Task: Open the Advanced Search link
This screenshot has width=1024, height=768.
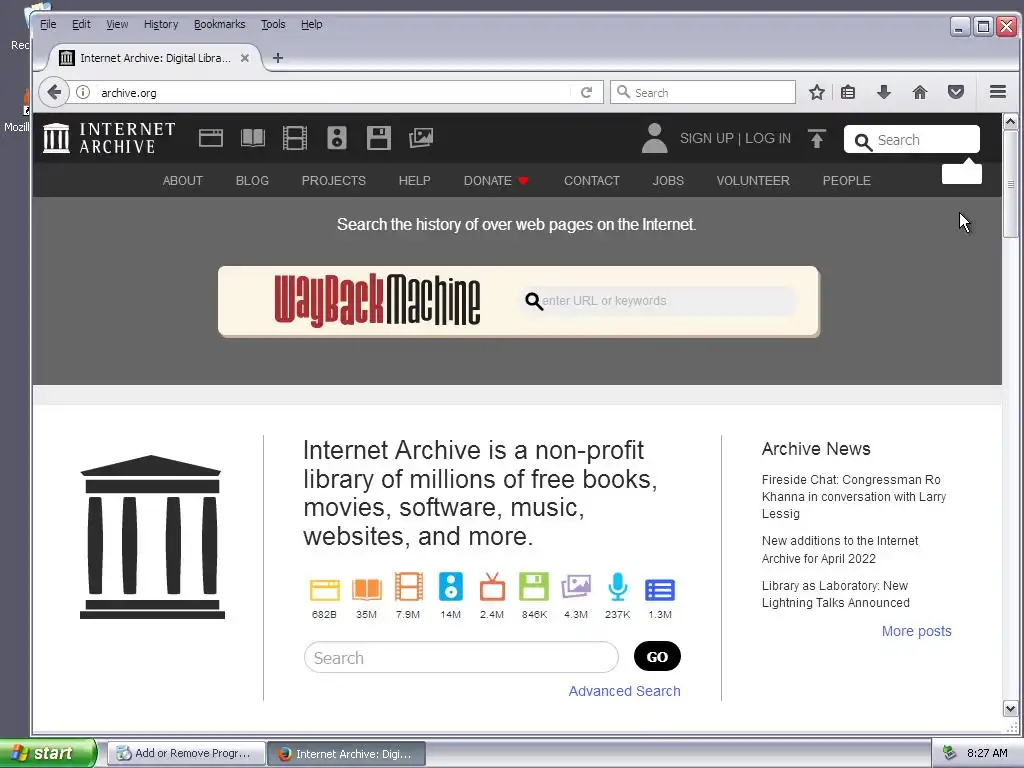Action: (624, 691)
